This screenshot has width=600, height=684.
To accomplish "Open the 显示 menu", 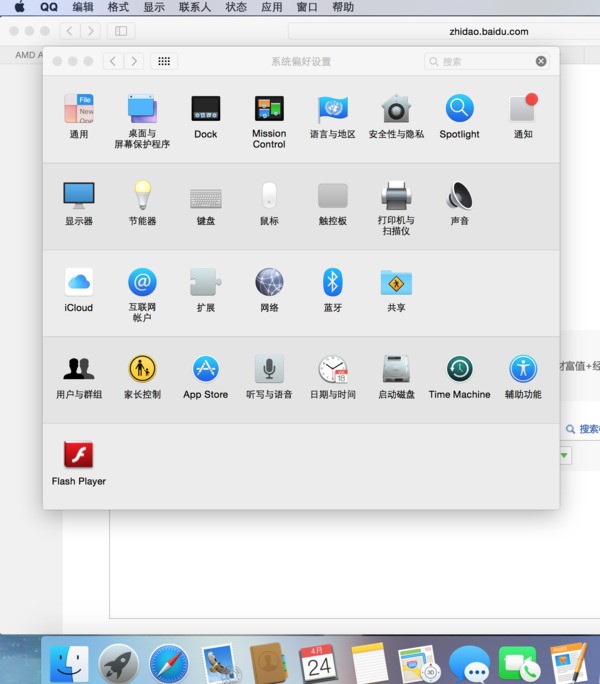I will click(154, 7).
